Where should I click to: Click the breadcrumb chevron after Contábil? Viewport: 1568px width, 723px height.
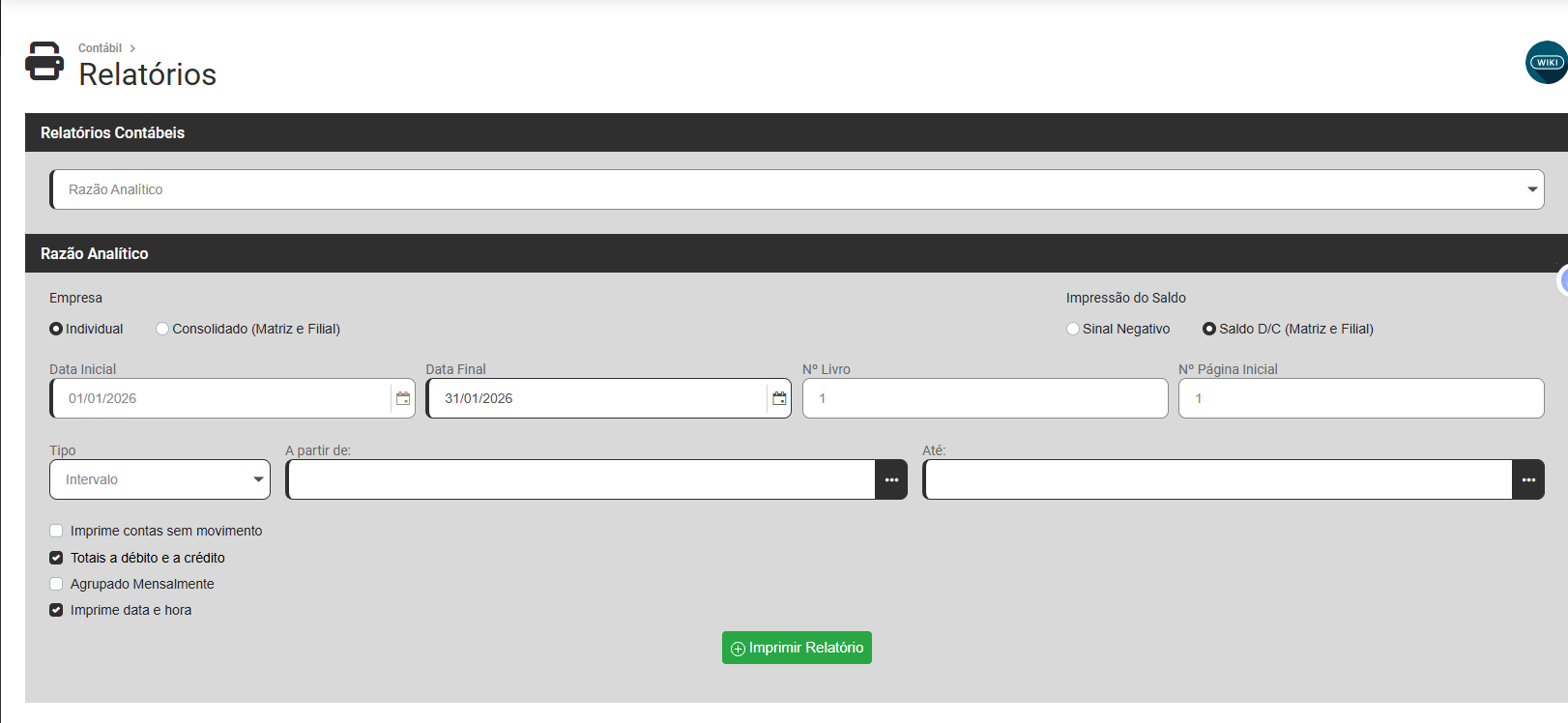(132, 48)
